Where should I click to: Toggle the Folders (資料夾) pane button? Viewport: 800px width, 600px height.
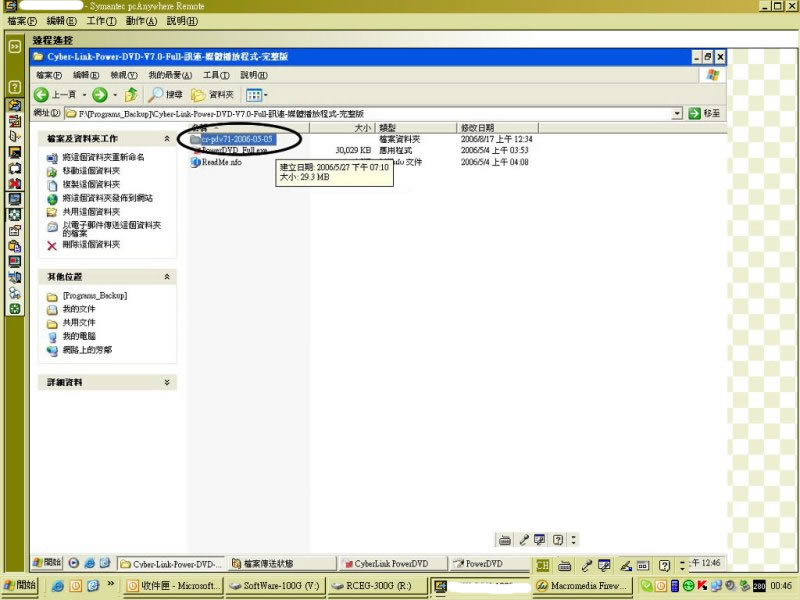point(212,94)
